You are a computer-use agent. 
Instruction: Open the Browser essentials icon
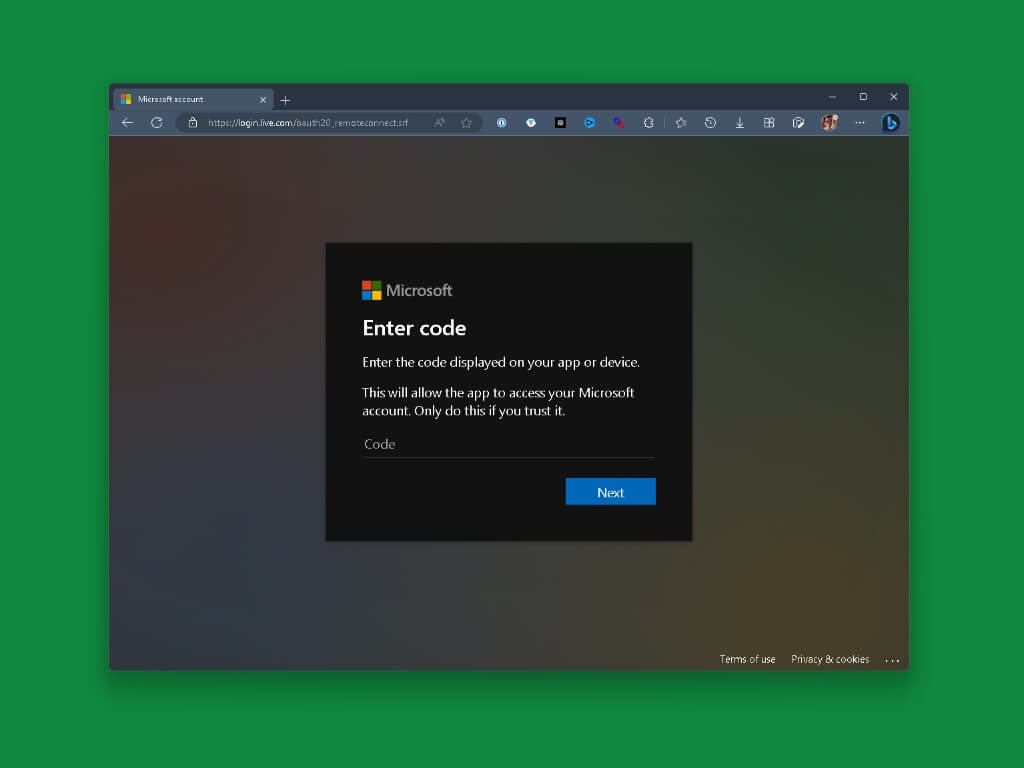(x=799, y=122)
